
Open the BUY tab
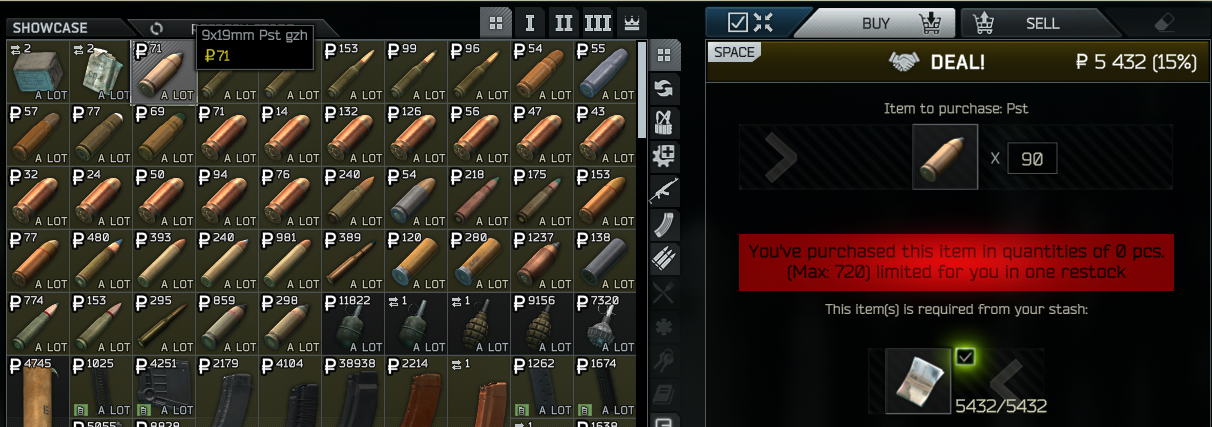pos(878,22)
